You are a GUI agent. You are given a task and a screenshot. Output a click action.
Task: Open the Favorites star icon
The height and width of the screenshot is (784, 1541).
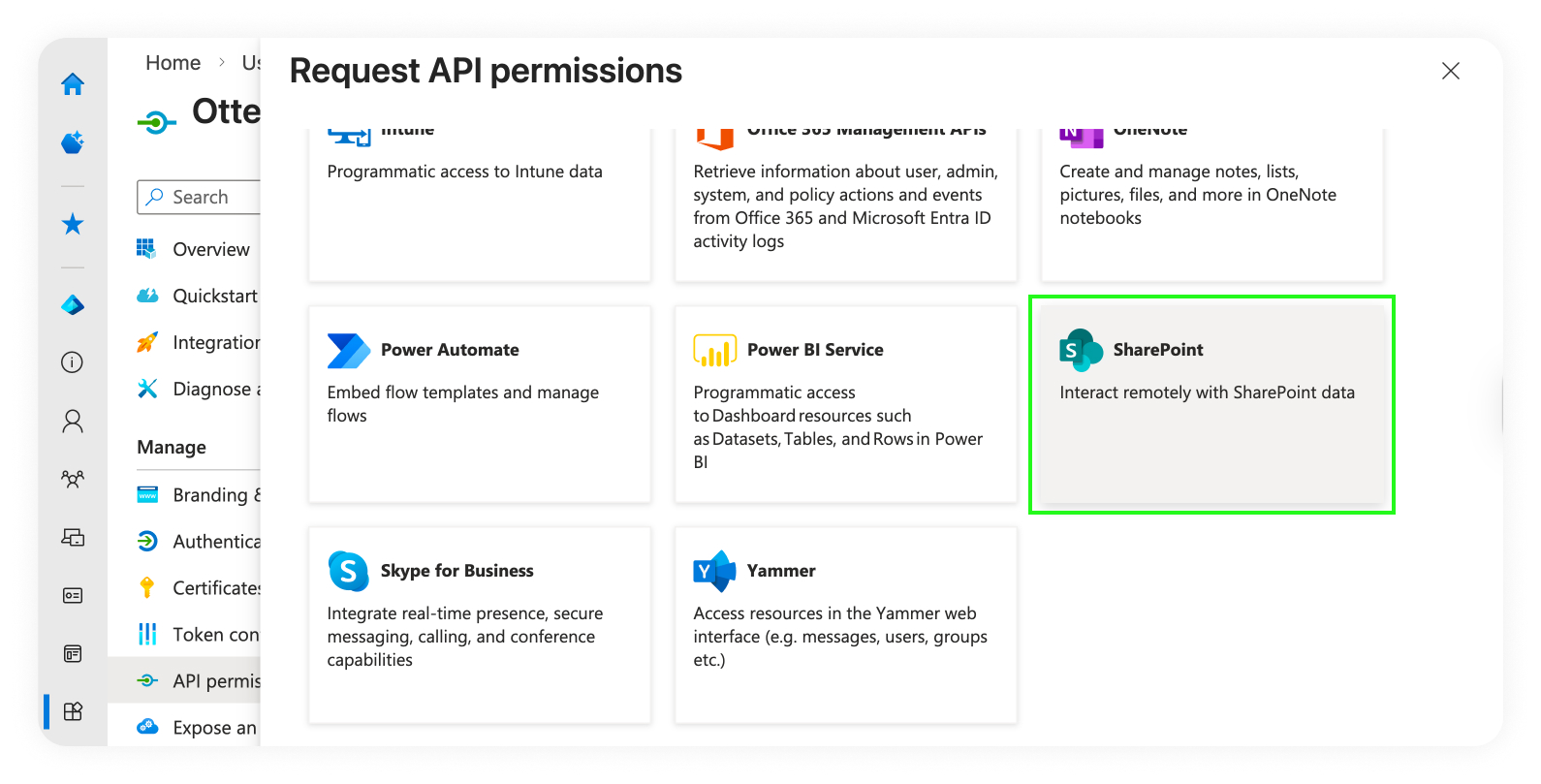73,225
